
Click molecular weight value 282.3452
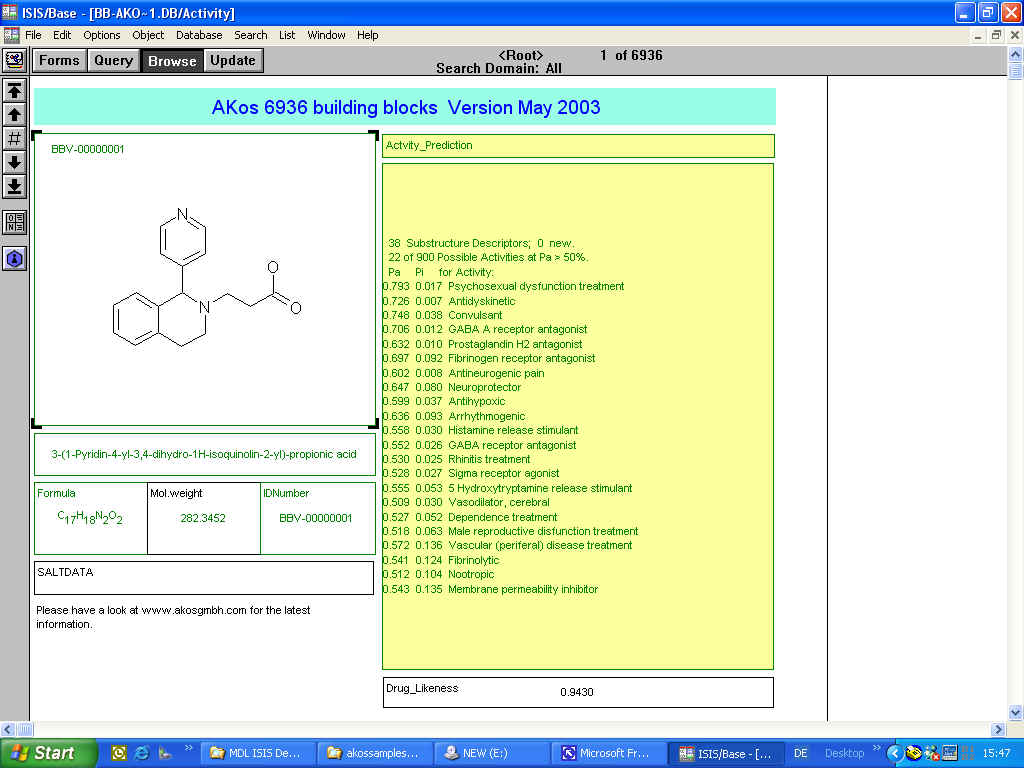pos(203,519)
